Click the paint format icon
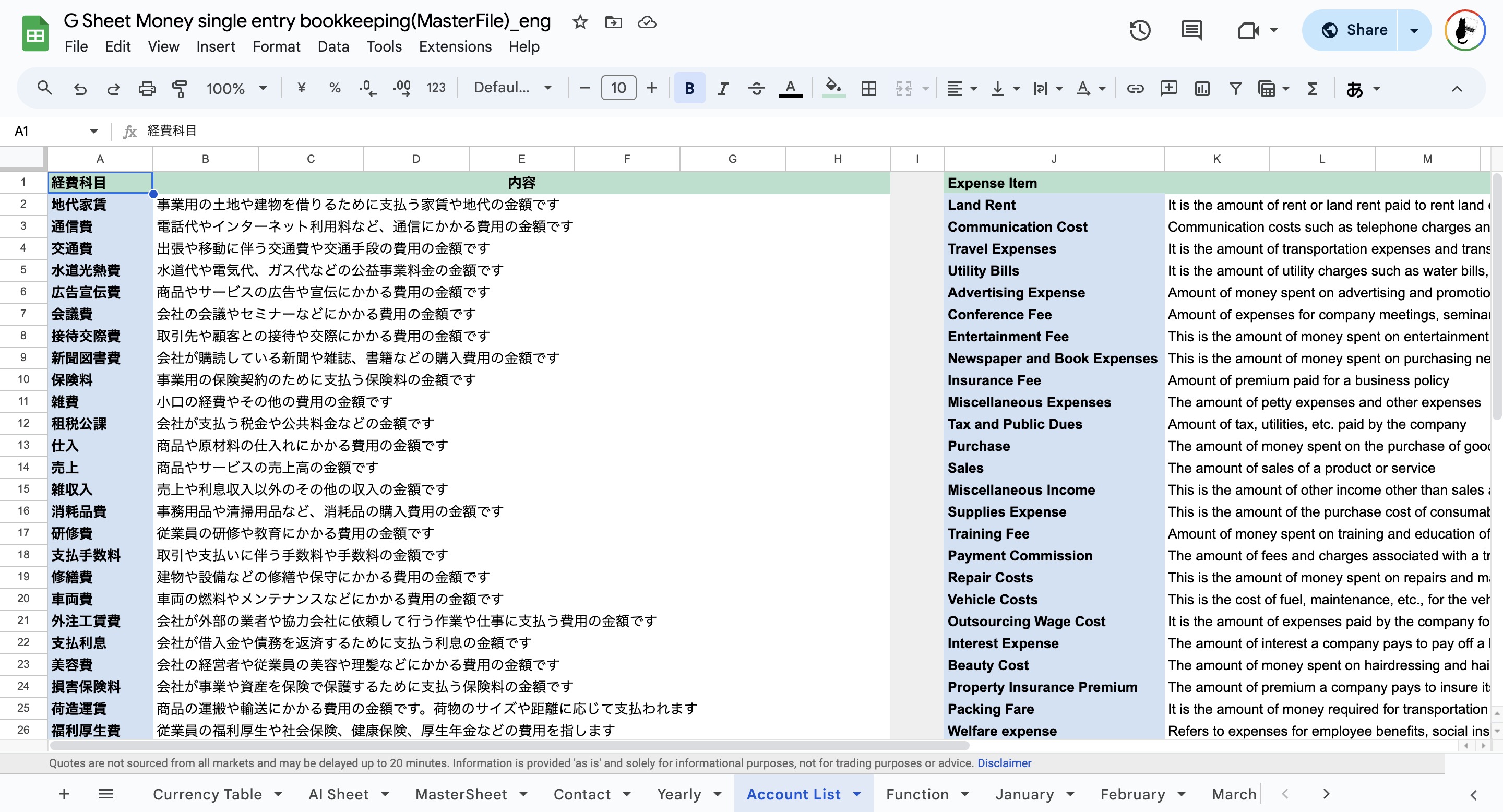The image size is (1503, 812). point(180,88)
